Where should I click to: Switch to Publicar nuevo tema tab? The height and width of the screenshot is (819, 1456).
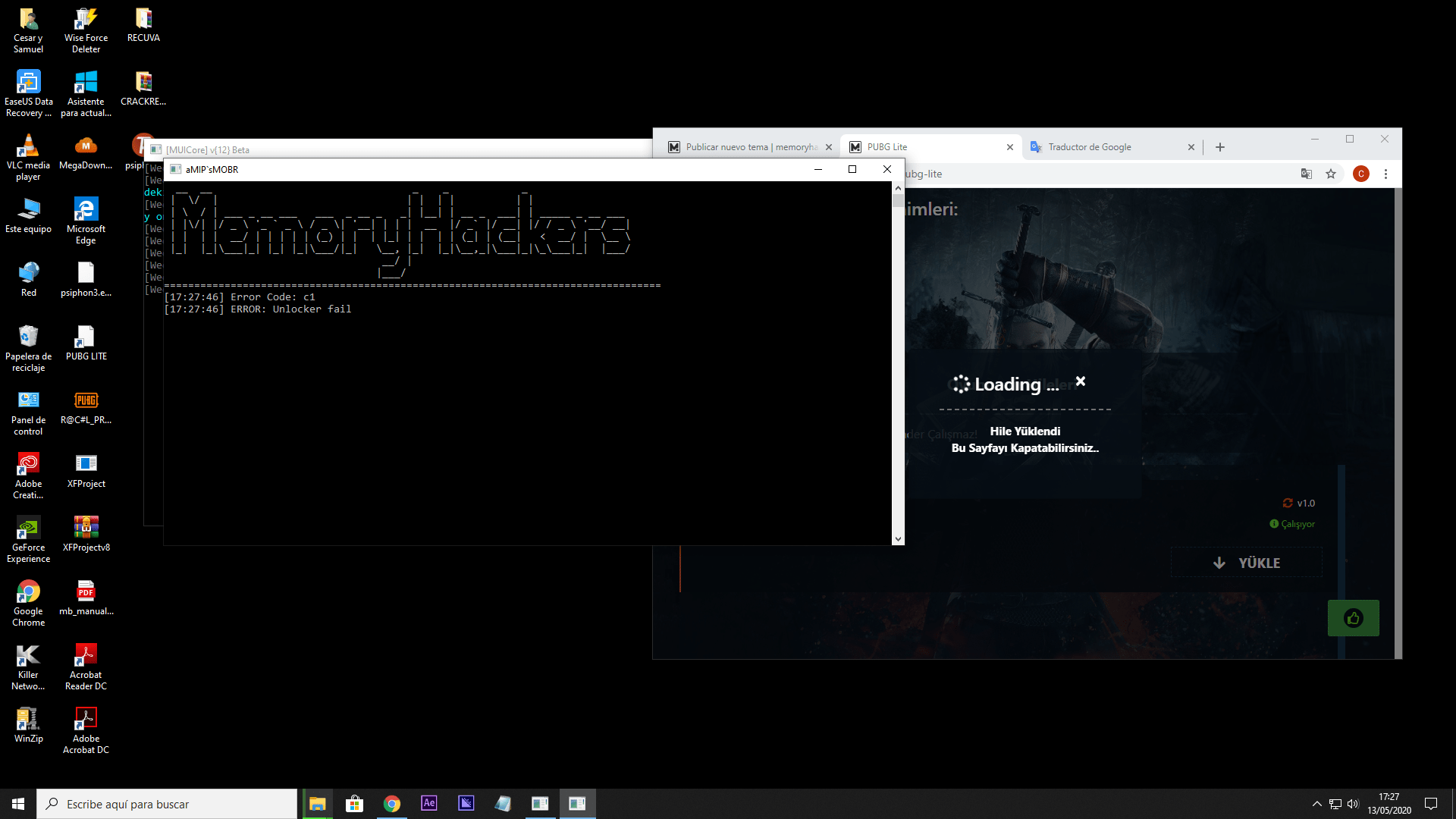coord(750,147)
